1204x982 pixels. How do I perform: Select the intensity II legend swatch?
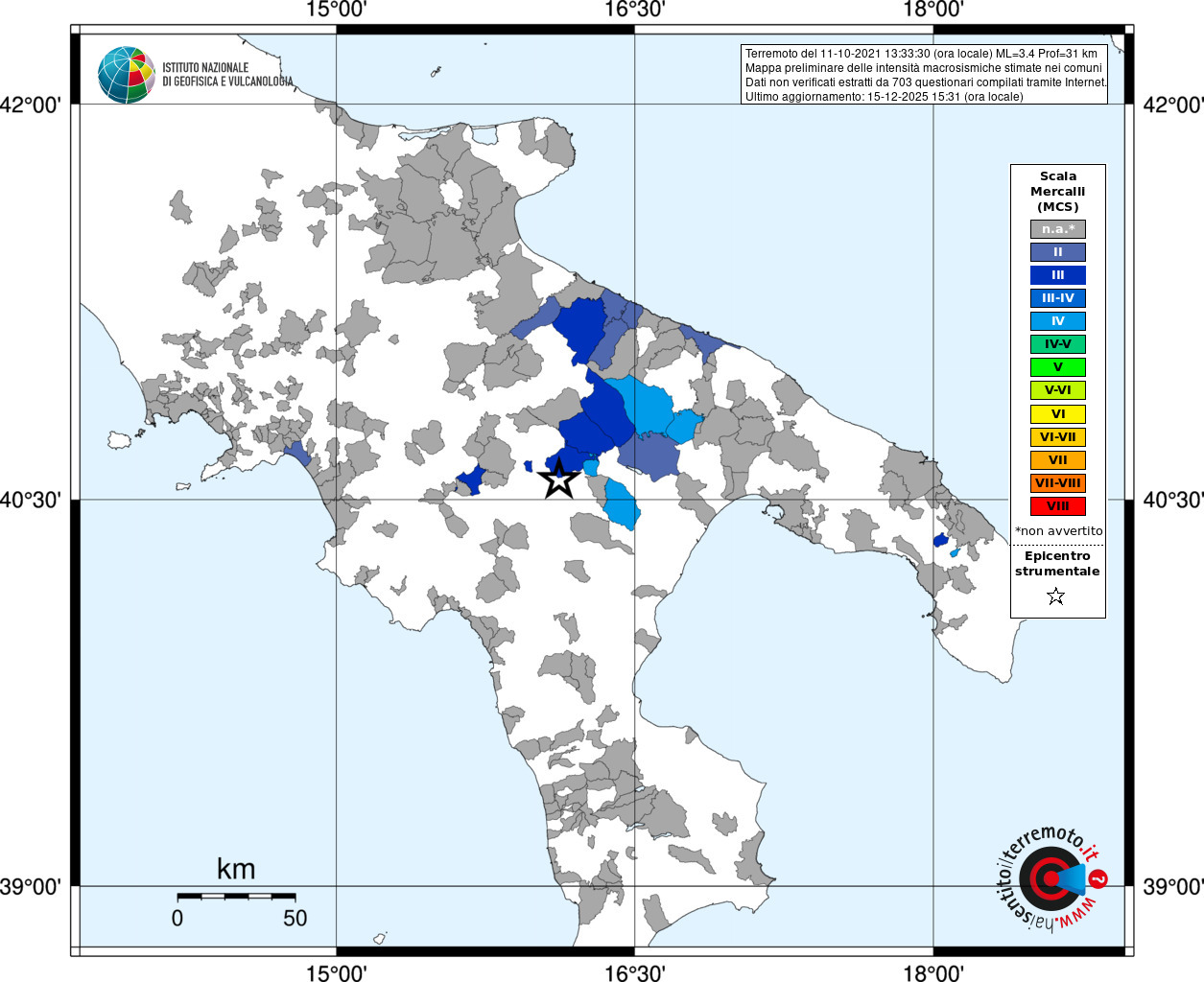click(x=1058, y=252)
